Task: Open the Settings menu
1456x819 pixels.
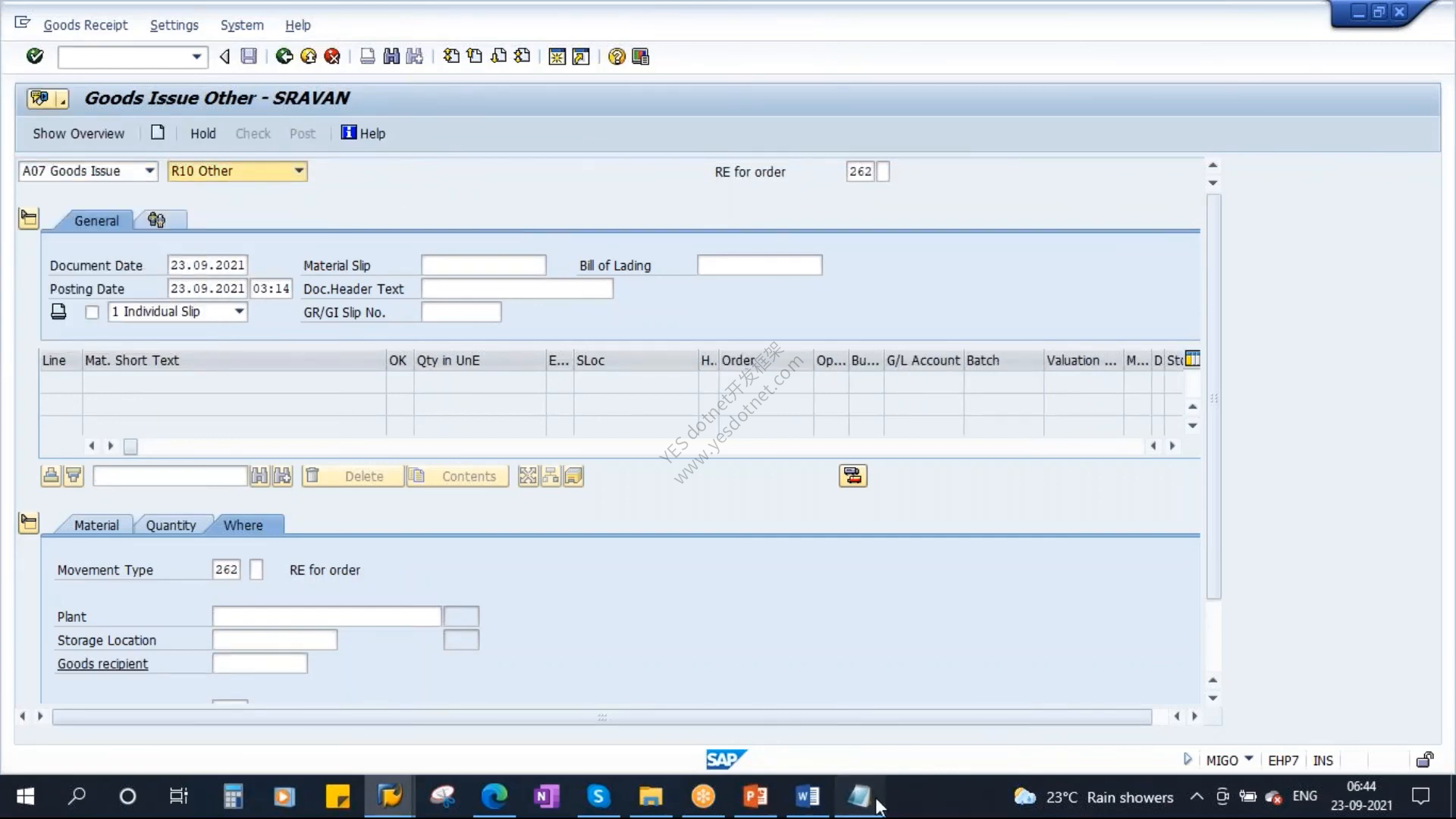Action: (x=174, y=25)
